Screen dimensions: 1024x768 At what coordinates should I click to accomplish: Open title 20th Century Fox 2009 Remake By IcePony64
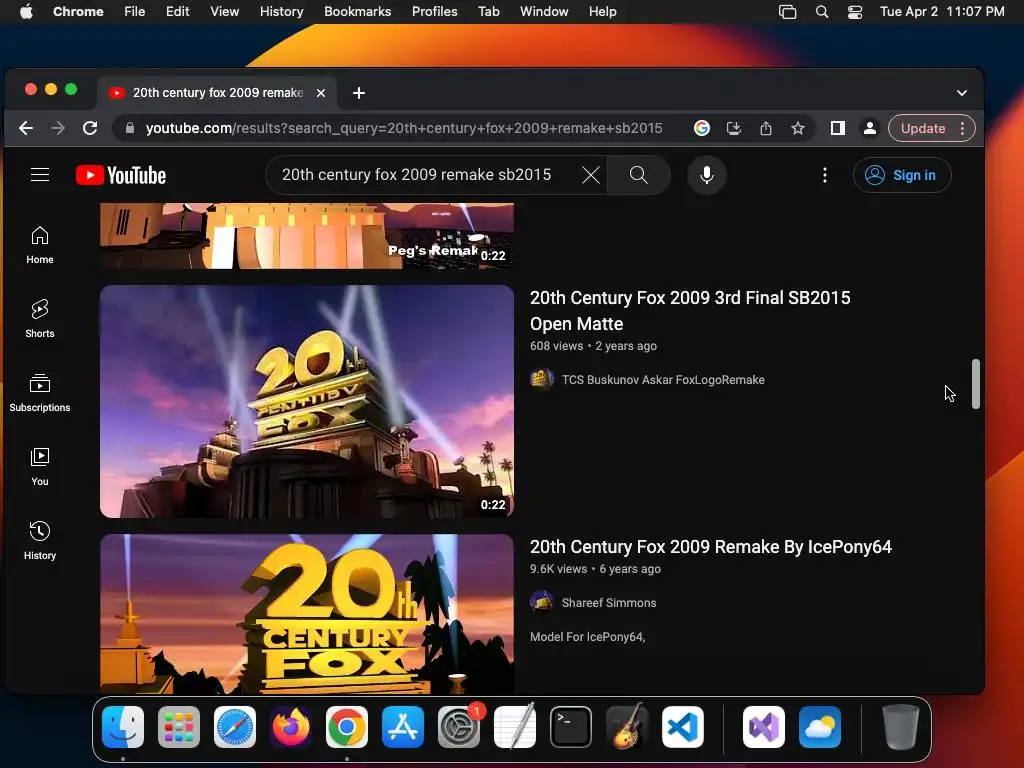pyautogui.click(x=711, y=547)
